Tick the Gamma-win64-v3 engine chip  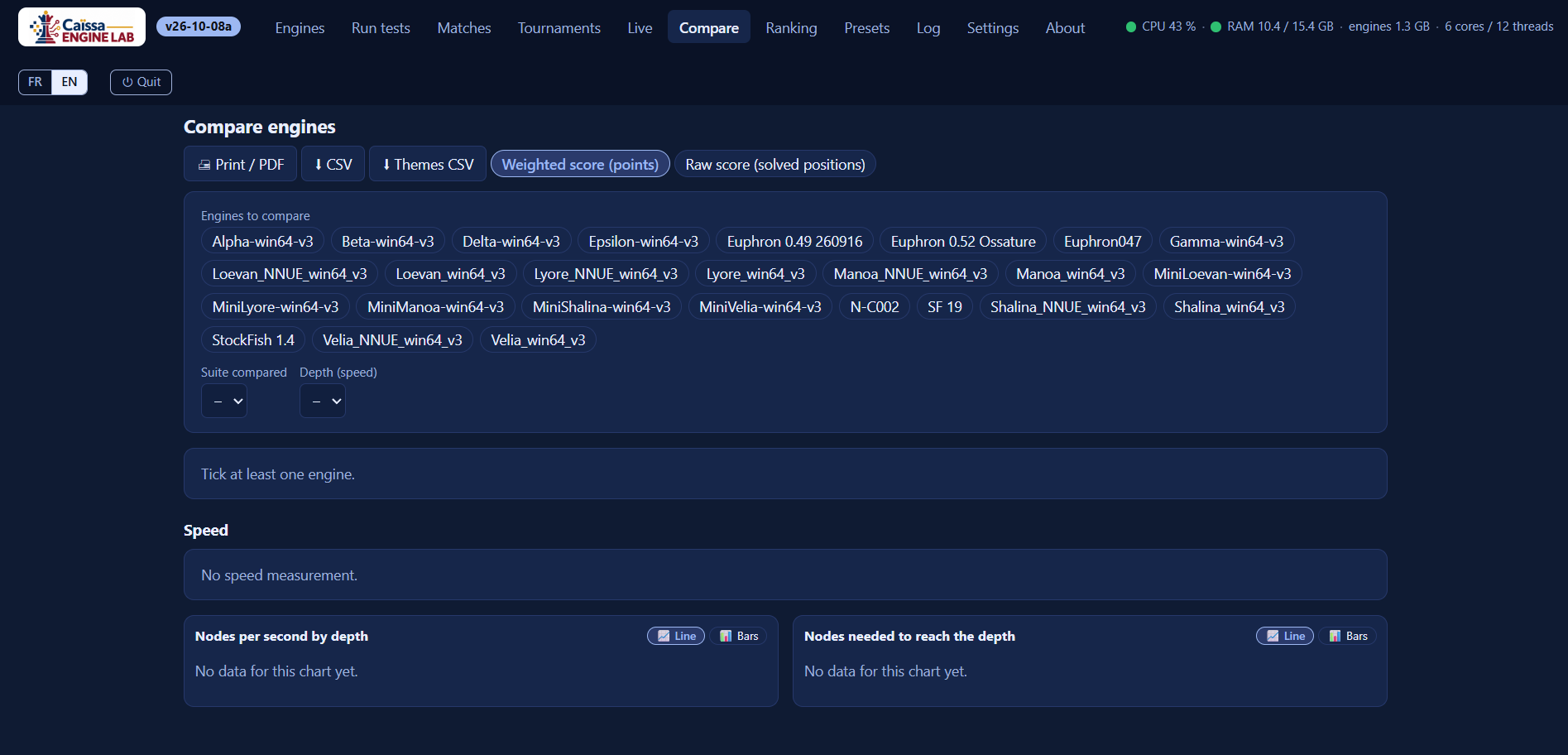[x=1226, y=241]
